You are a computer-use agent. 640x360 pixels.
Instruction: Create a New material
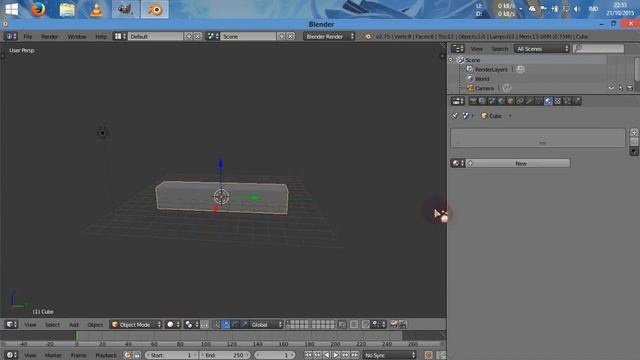(518, 163)
